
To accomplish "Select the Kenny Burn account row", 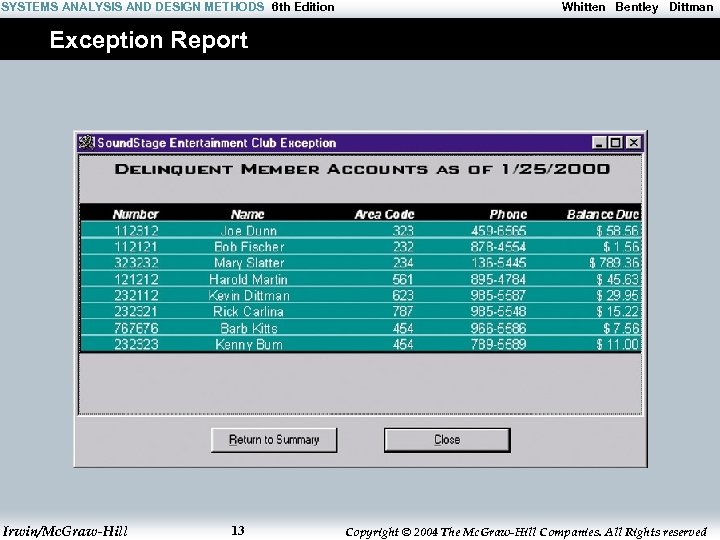I will click(x=360, y=344).
